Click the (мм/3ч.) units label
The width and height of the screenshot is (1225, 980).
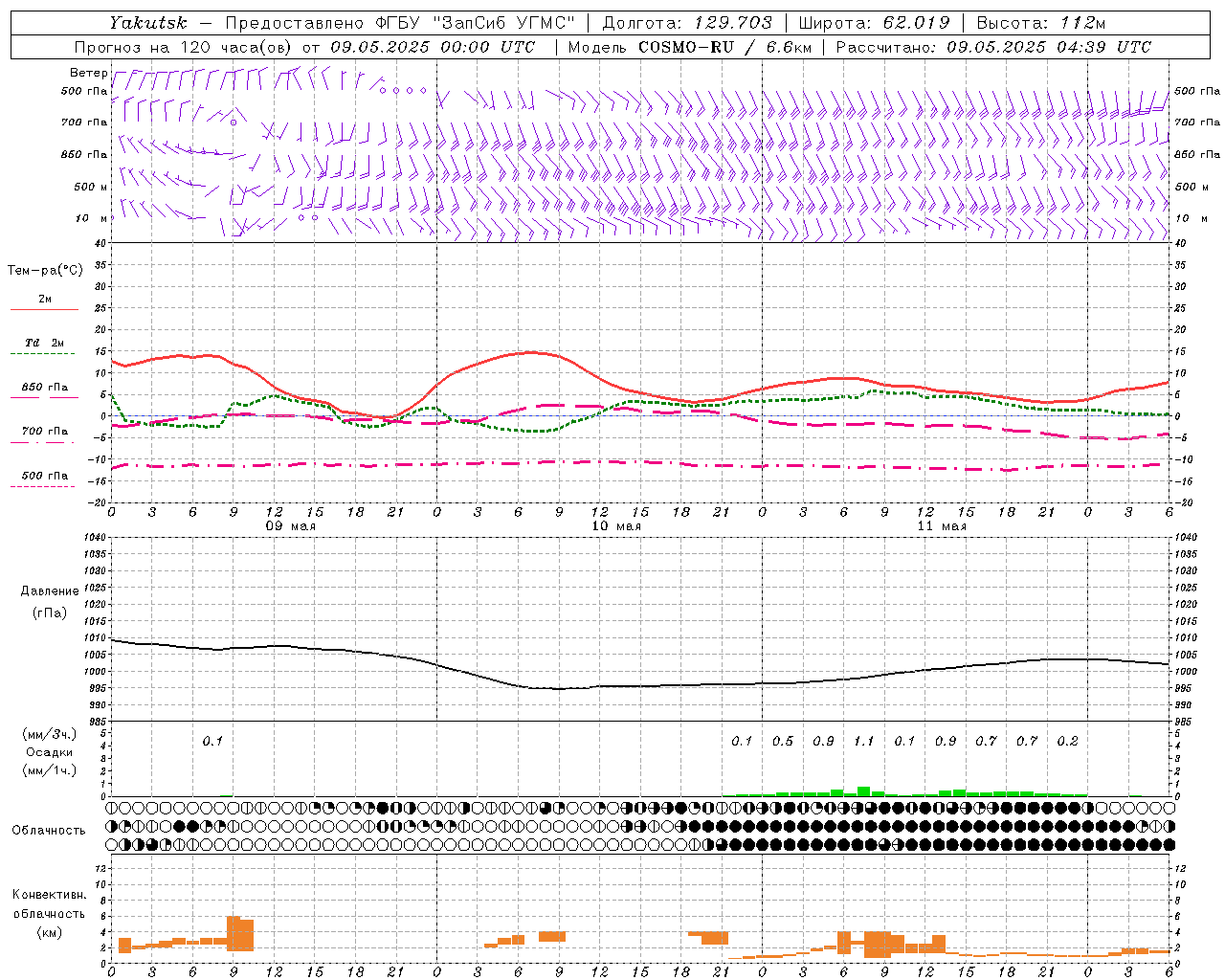tap(50, 734)
